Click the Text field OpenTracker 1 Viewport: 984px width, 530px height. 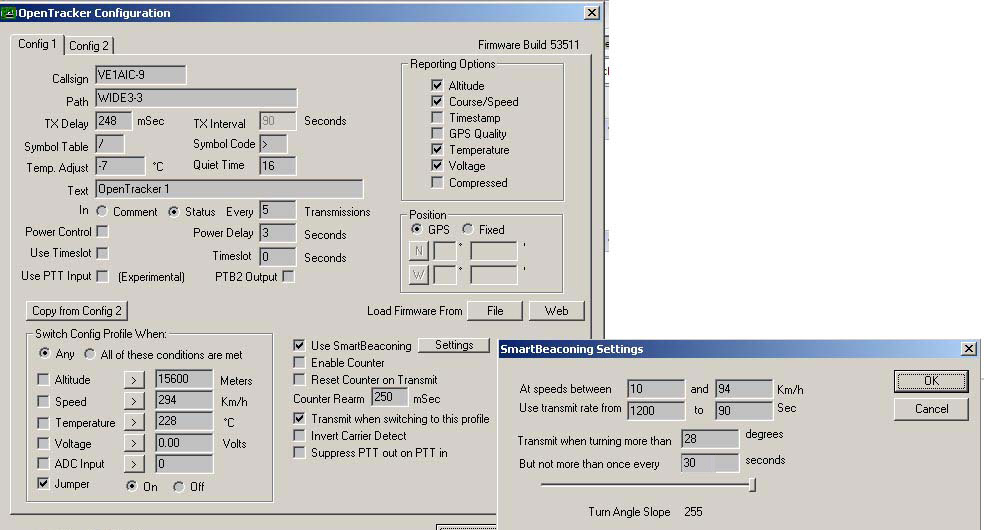pos(229,189)
